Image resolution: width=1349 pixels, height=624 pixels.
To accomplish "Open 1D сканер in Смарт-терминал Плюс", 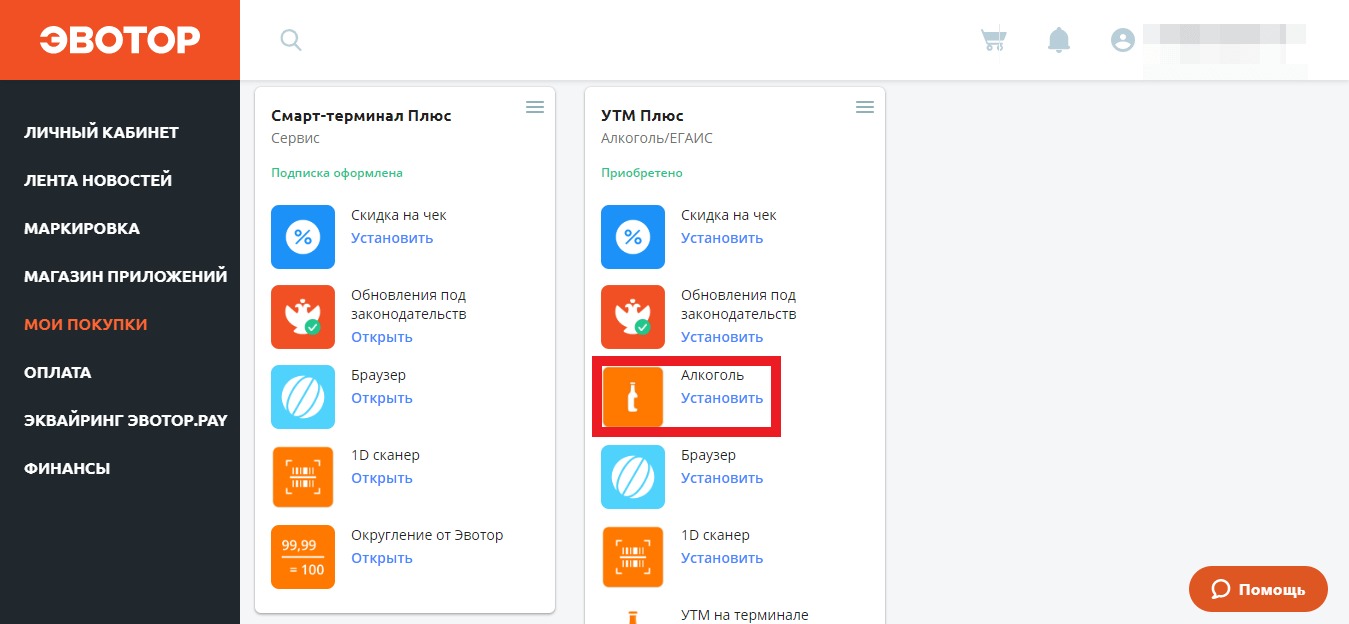I will pos(382,478).
